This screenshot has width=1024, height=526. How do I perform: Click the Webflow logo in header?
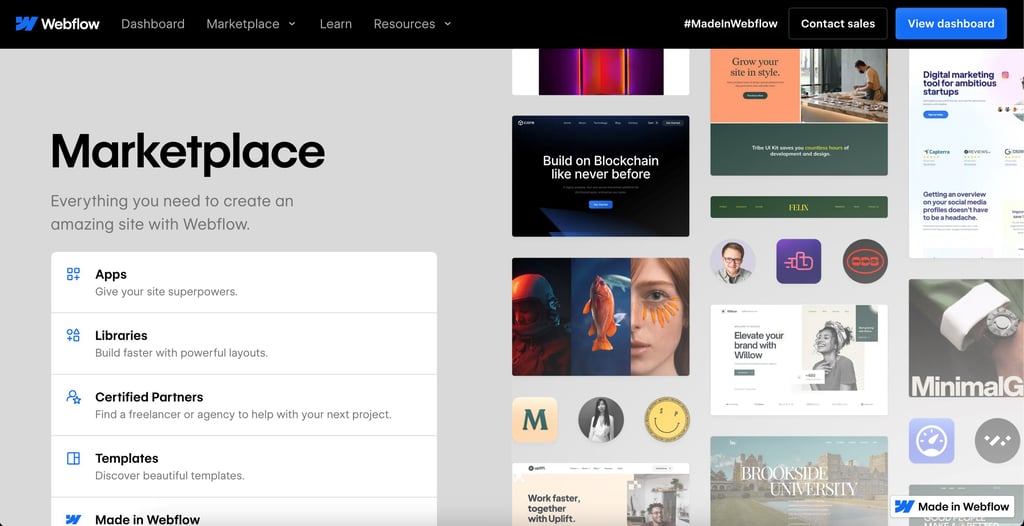57,24
